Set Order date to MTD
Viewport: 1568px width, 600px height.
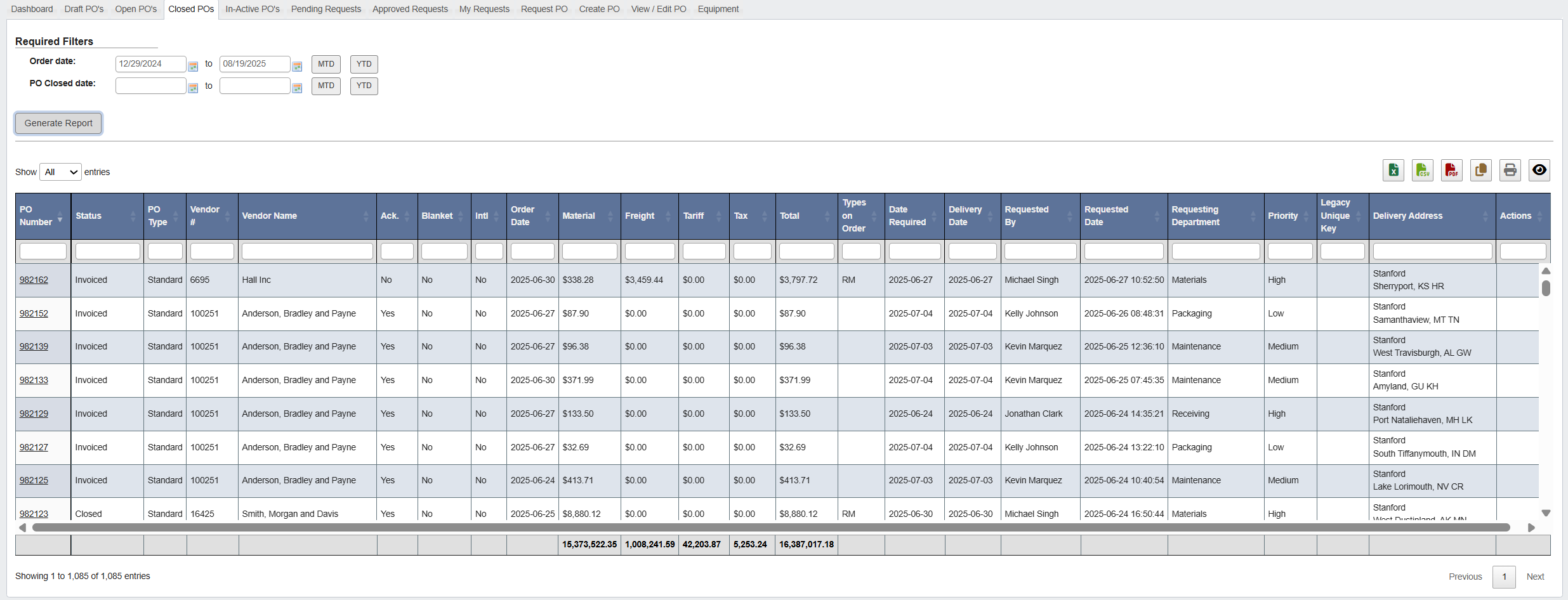point(326,64)
